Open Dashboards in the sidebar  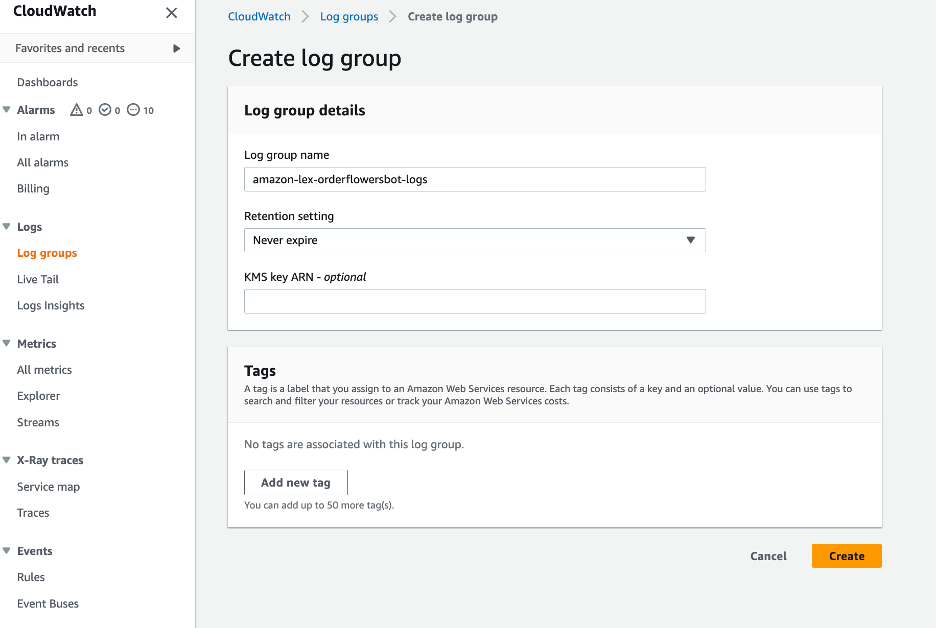pyautogui.click(x=47, y=82)
